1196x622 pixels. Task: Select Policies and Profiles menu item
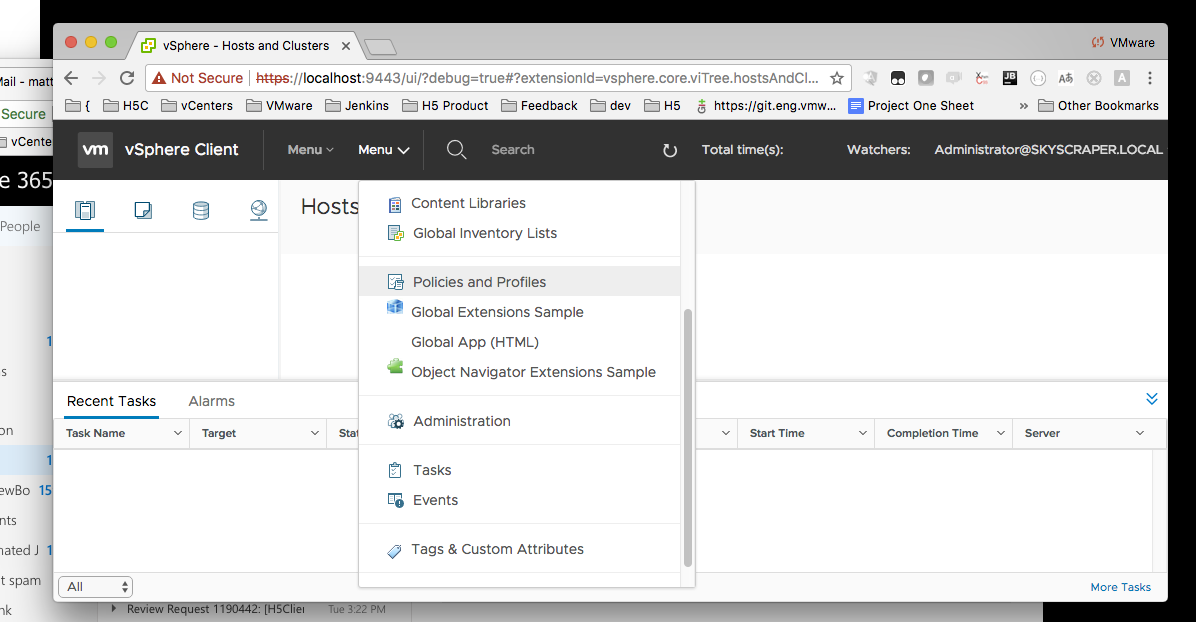(x=519, y=282)
